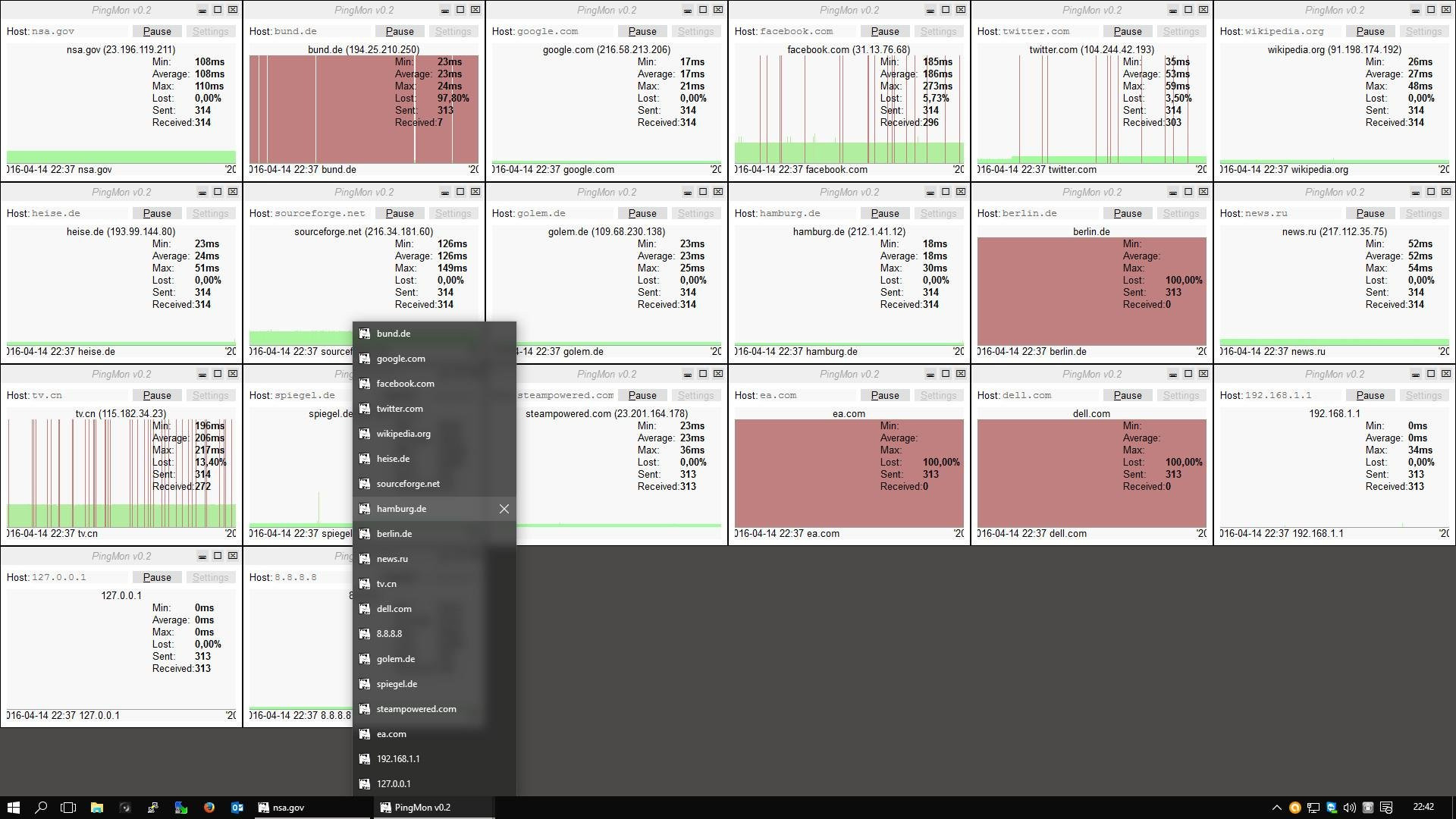1456x819 pixels.
Task: Open the clock showing 22:42
Action: tap(1423, 807)
